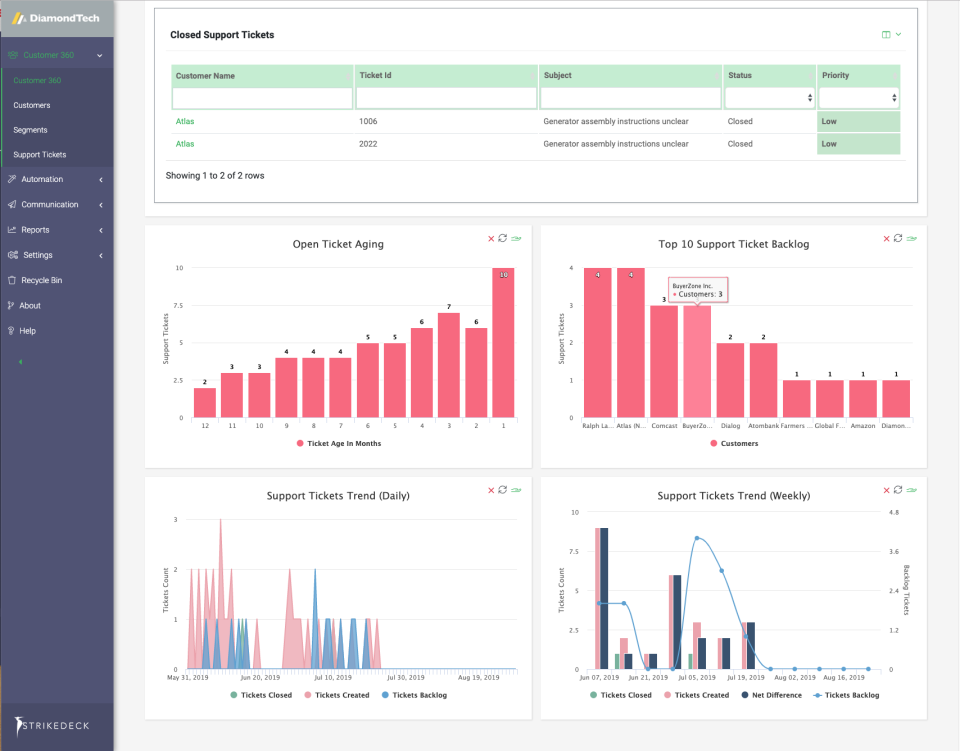Open the Customer 360 submenu item
The width and height of the screenshot is (960, 751).
[37, 80]
